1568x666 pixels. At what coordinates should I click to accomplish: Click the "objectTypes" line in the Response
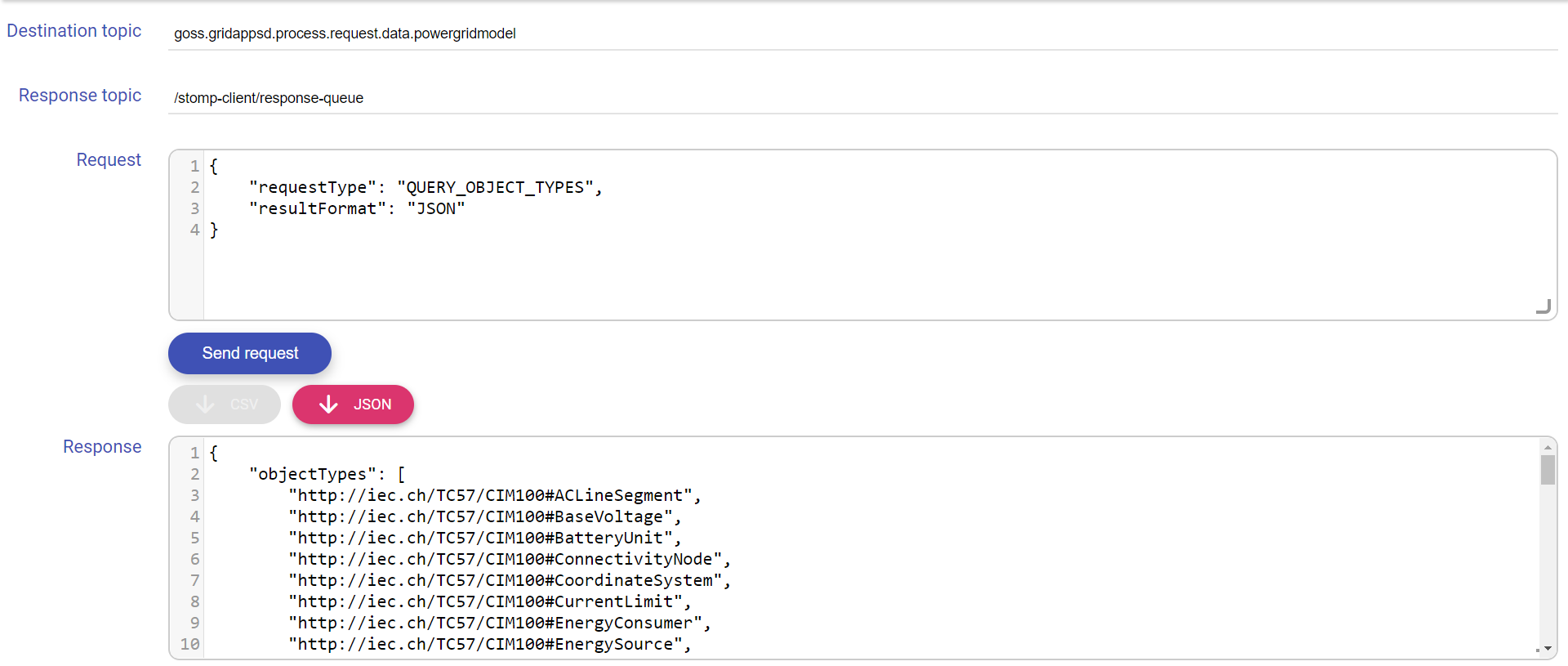pos(327,474)
